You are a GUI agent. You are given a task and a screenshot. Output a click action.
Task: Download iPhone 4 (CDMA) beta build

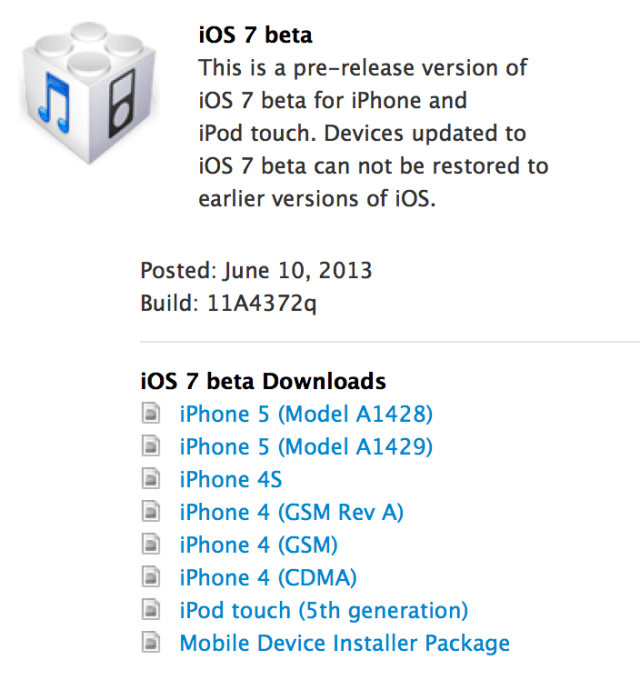click(268, 578)
